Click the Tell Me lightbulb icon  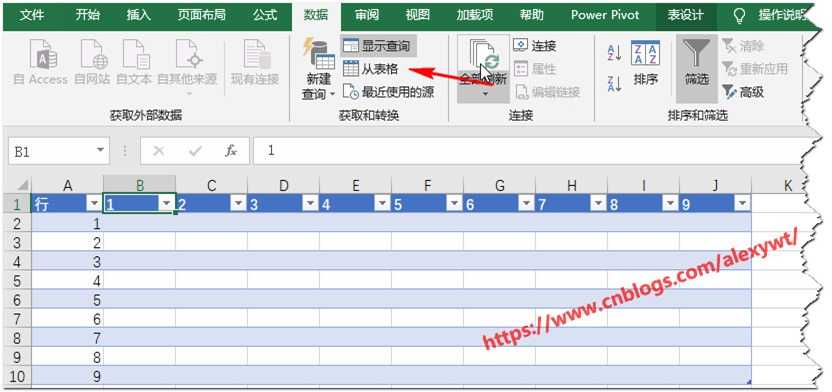point(739,15)
